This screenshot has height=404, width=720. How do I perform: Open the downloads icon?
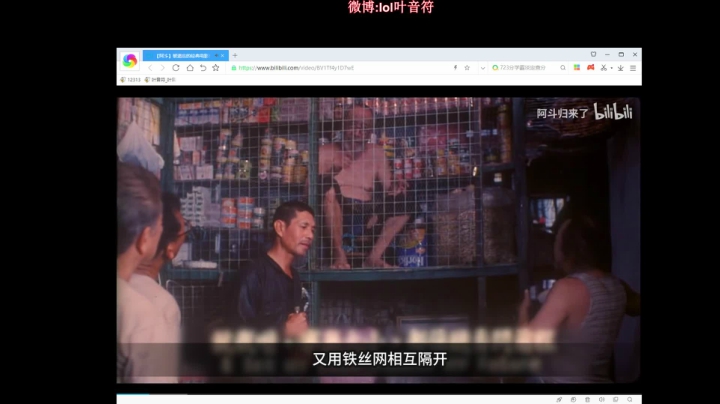[x=620, y=68]
